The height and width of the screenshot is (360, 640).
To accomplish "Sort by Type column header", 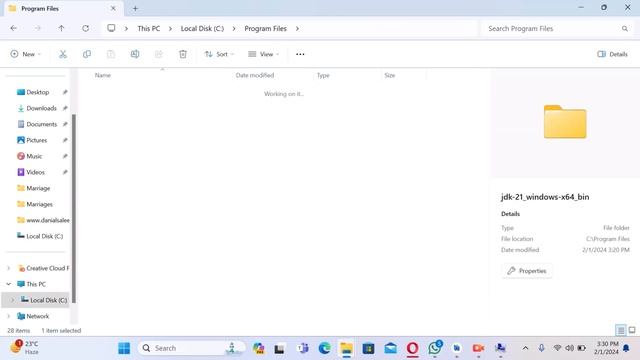I will [323, 75].
